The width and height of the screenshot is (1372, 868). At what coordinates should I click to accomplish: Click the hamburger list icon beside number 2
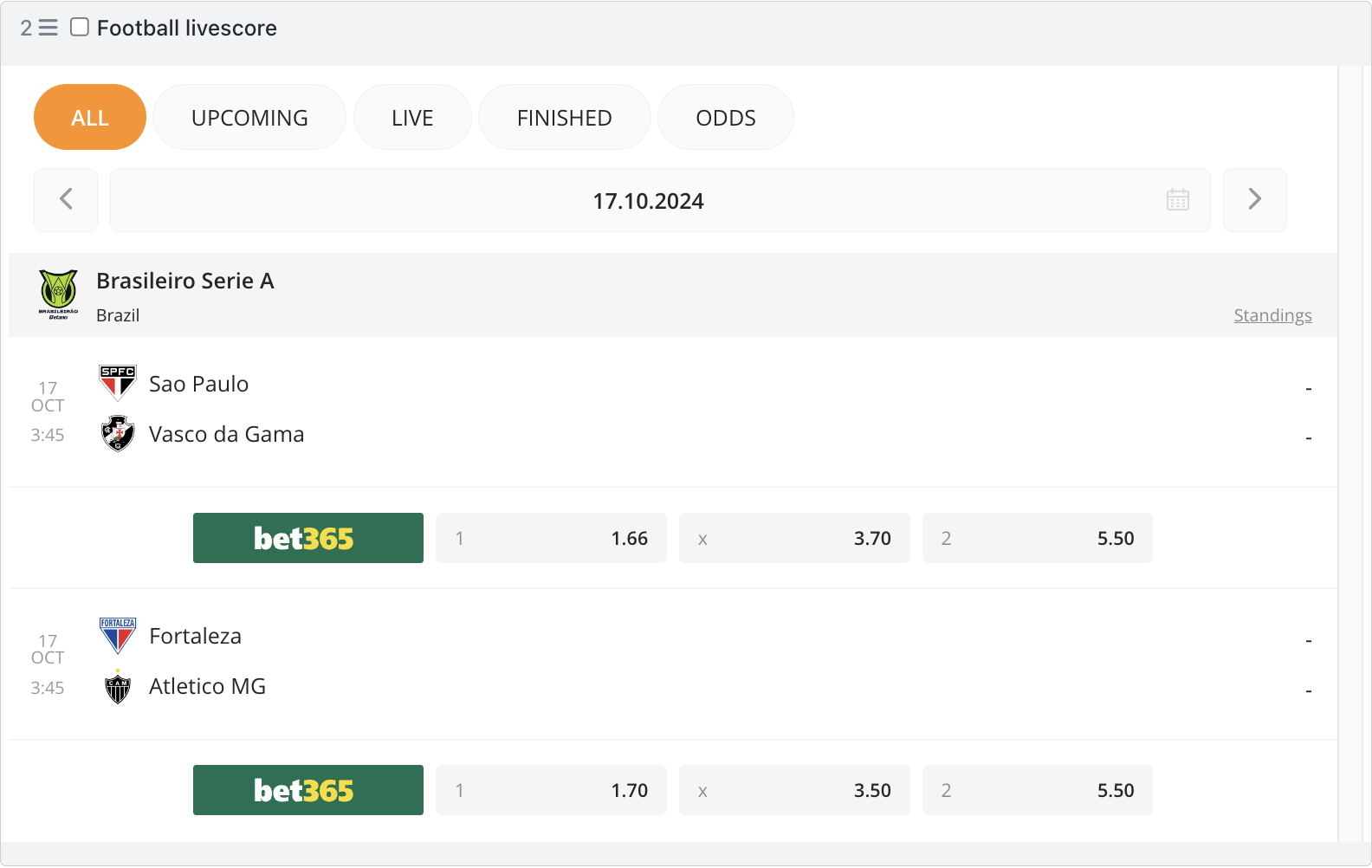point(49,28)
